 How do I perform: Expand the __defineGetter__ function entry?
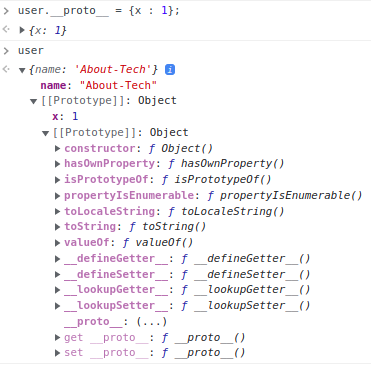(57, 259)
